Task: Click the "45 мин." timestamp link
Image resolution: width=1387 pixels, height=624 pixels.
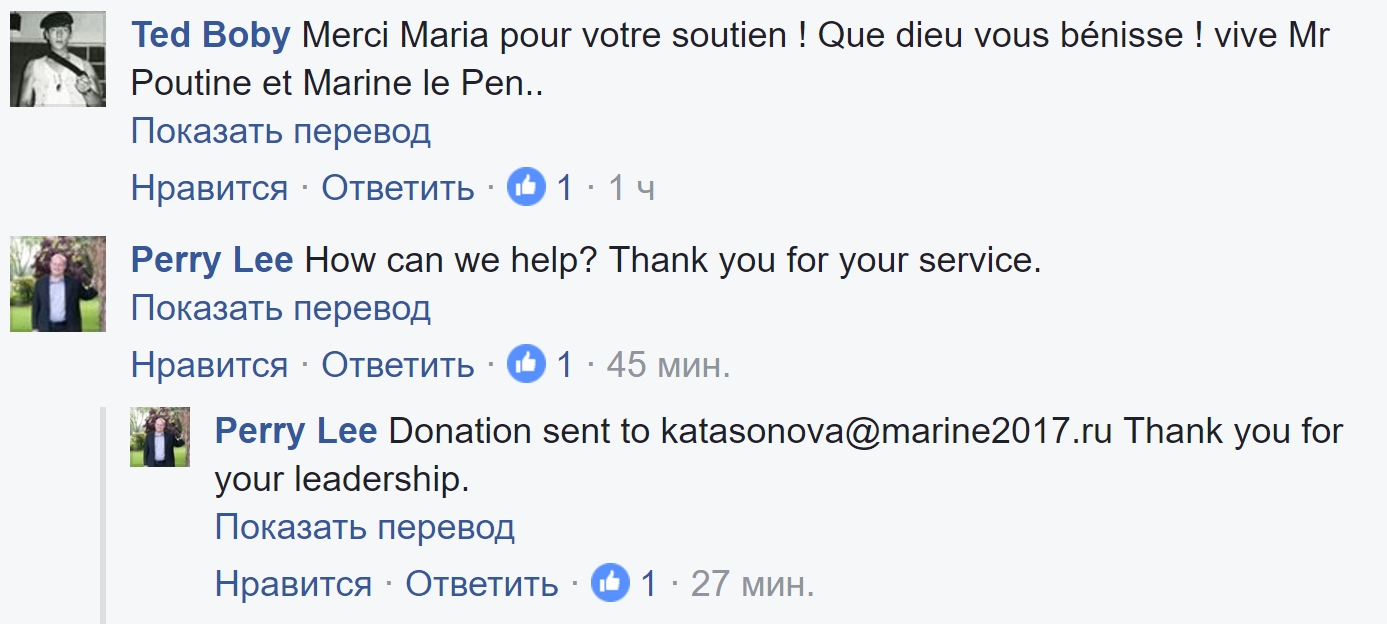Action: pos(668,365)
